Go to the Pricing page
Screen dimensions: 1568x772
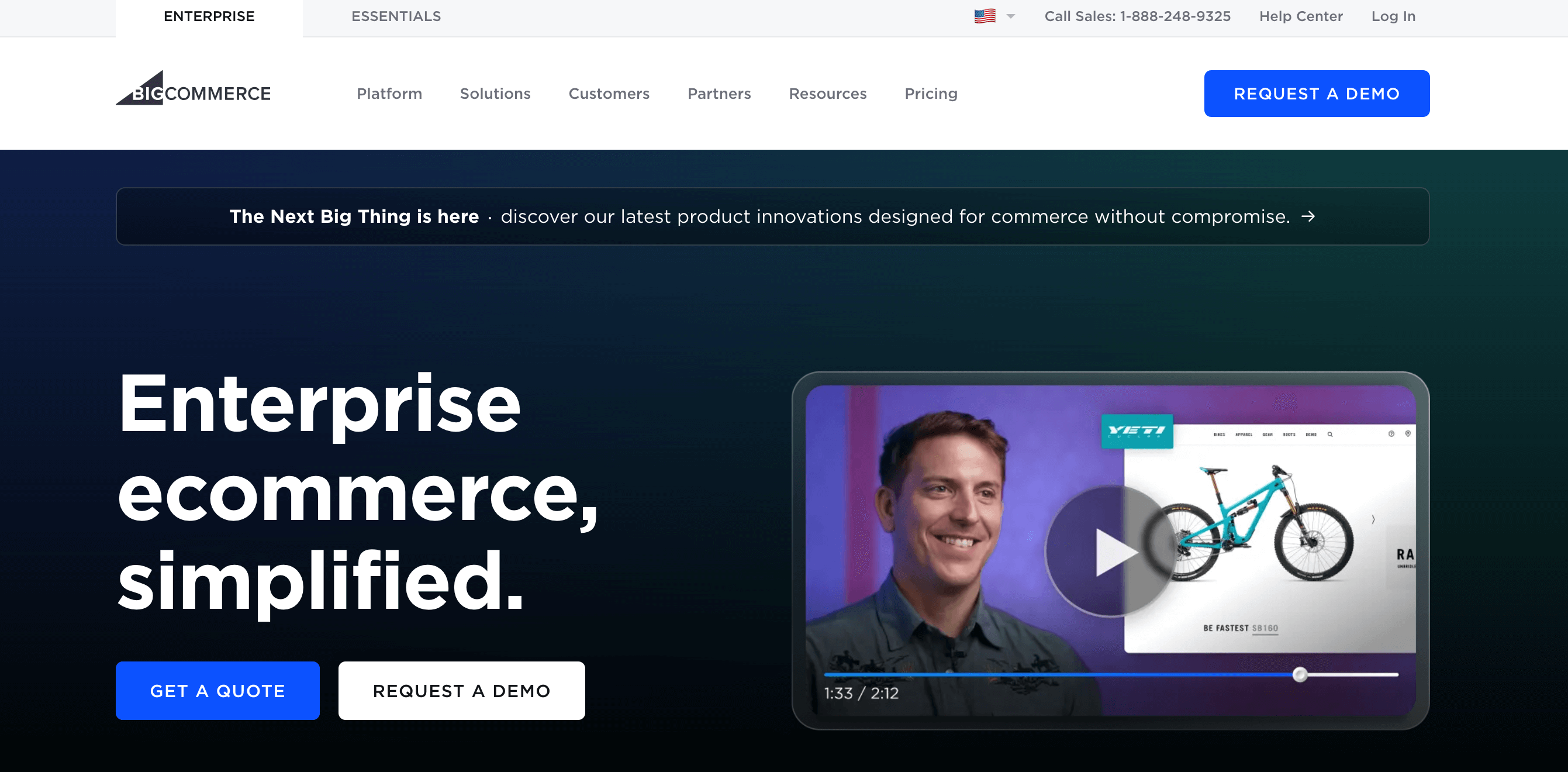931,94
